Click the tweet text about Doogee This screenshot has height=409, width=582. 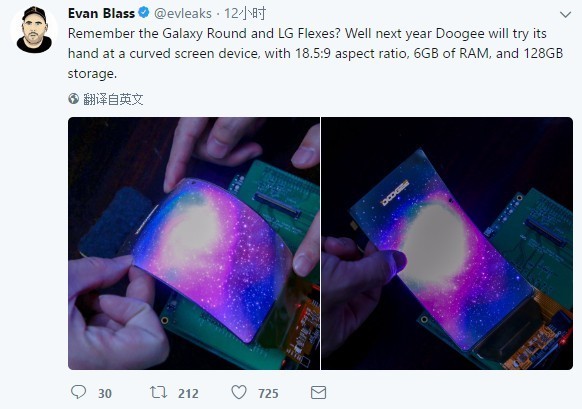pyautogui.click(x=315, y=53)
